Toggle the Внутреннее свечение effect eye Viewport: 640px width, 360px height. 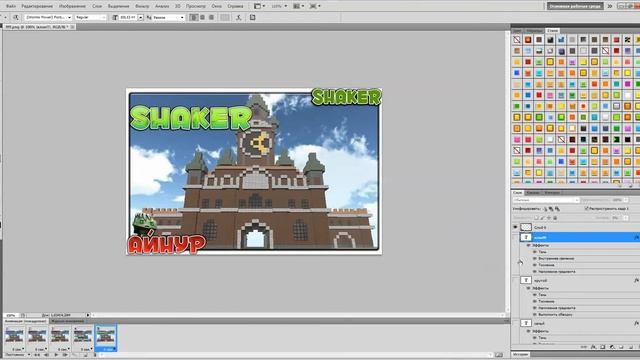click(x=535, y=258)
